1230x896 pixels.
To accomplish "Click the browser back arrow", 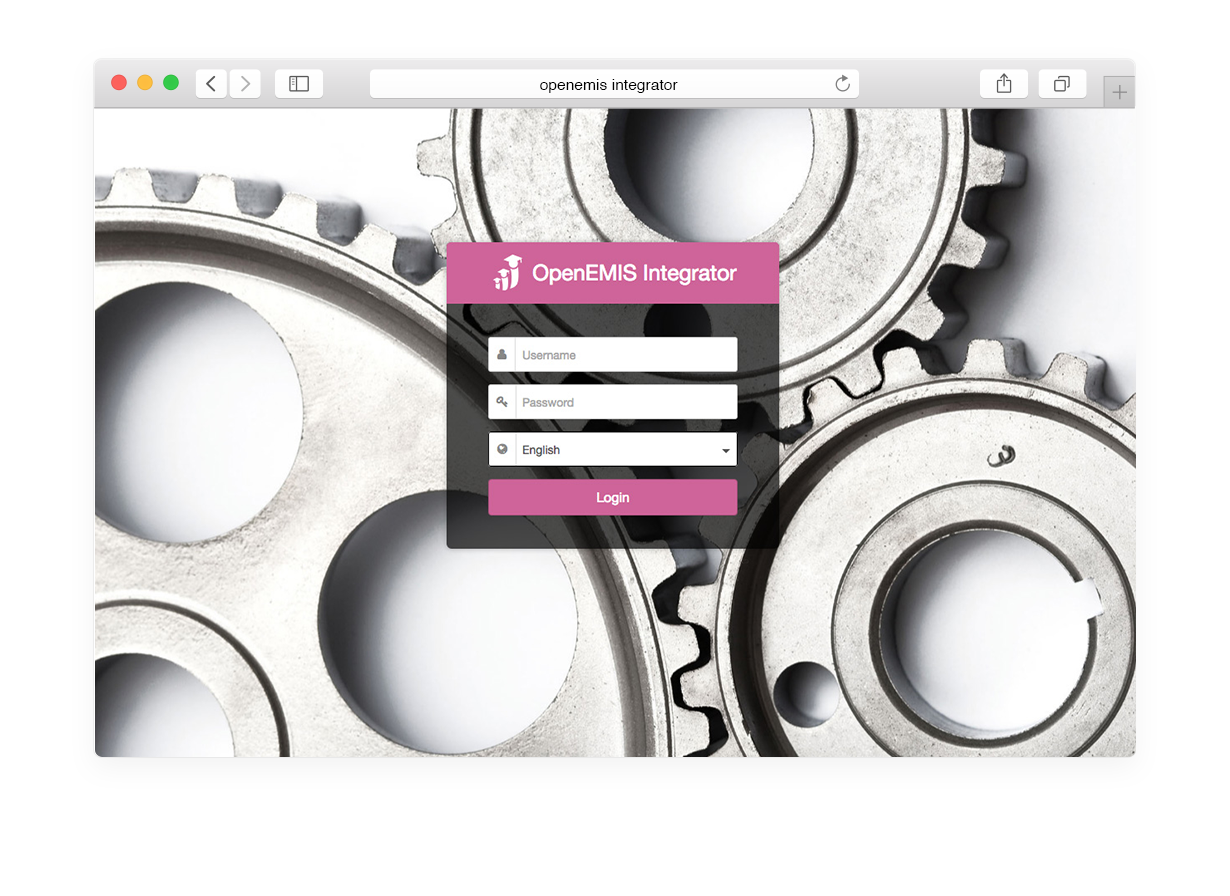I will click(211, 84).
